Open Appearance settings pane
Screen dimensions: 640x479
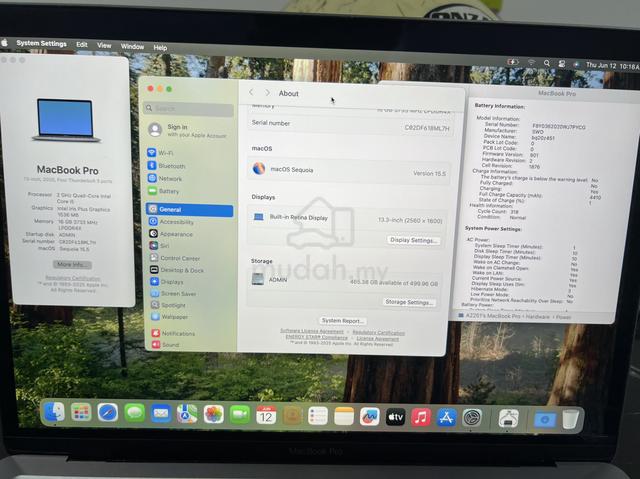189,234
